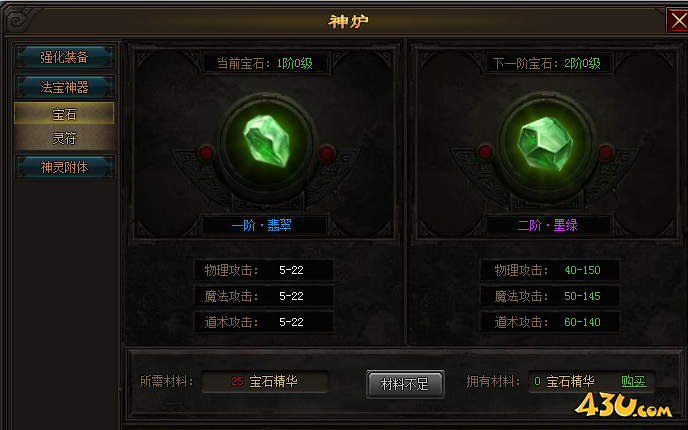688x430 pixels.
Task: Switch to 法宝神器 section
Action: (x=64, y=87)
